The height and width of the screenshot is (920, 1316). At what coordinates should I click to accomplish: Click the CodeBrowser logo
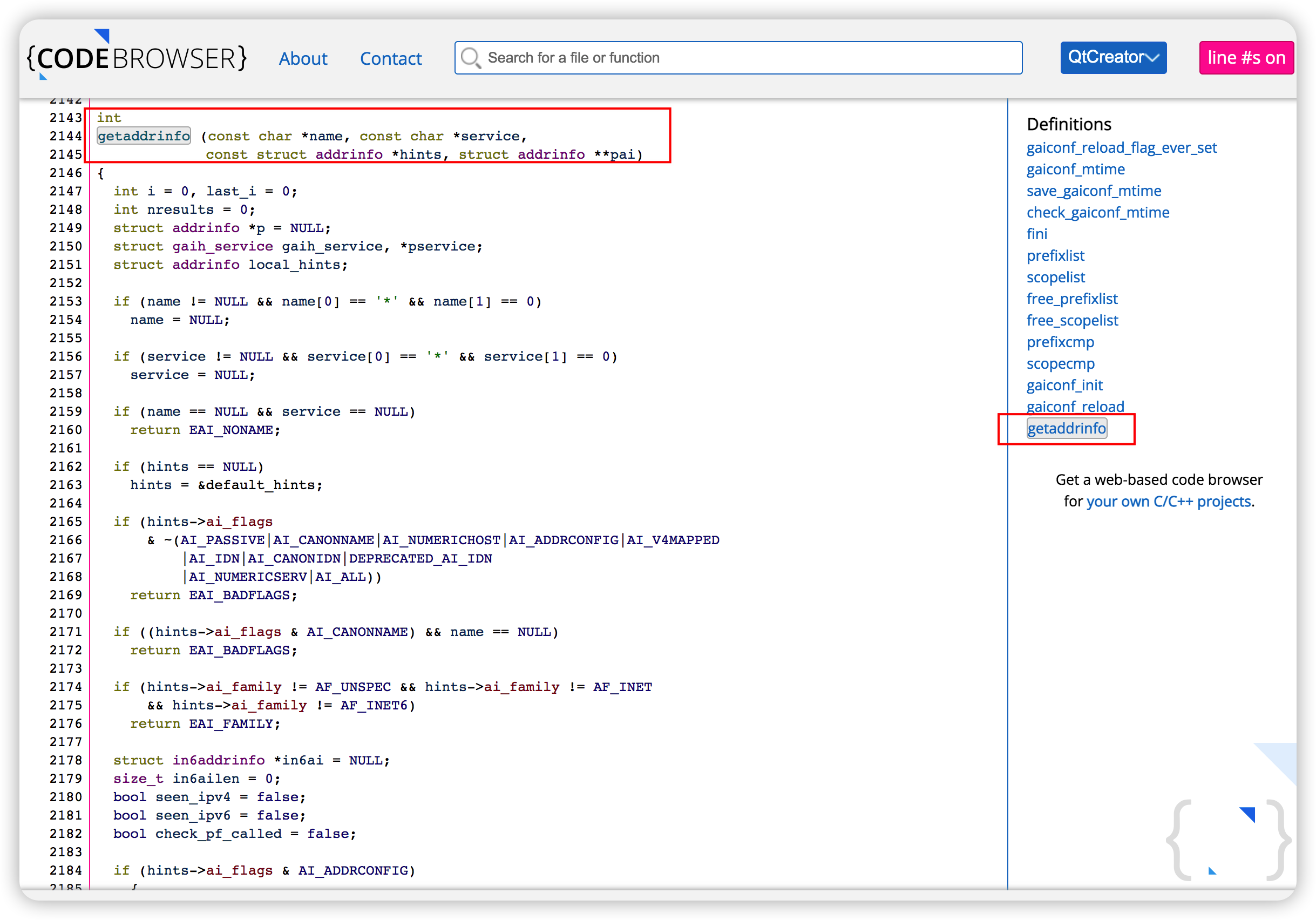point(137,57)
